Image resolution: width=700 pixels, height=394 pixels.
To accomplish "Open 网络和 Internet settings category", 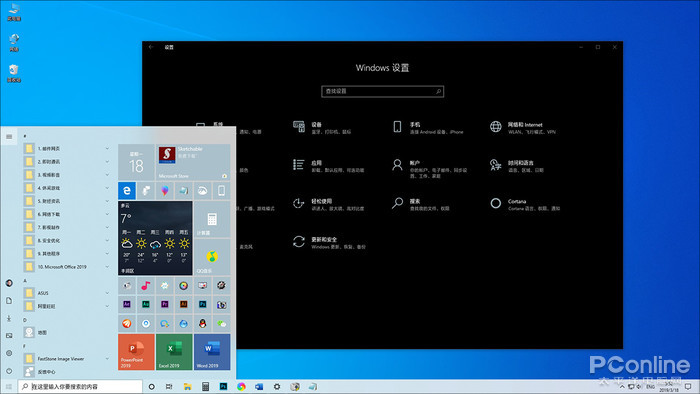I will coord(523,128).
